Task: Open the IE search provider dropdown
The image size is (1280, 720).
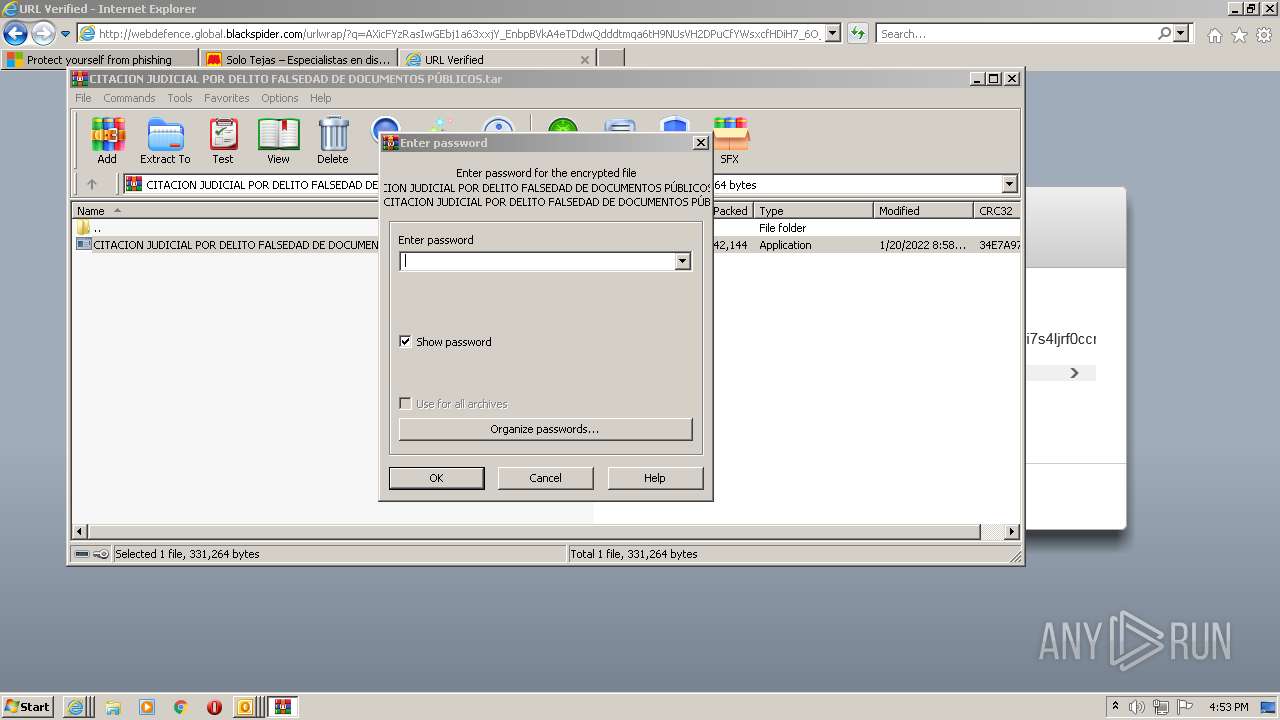Action: (x=1182, y=33)
